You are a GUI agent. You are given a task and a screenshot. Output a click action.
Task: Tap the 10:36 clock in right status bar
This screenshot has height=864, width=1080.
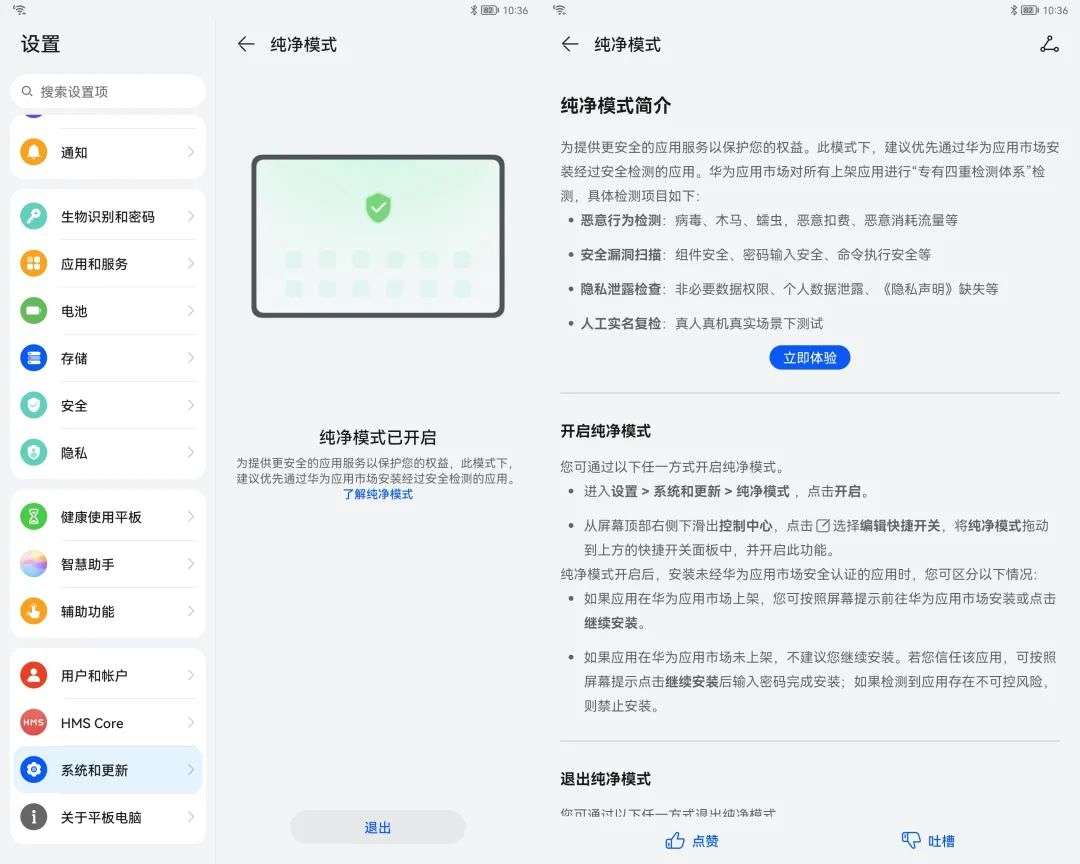click(1055, 10)
